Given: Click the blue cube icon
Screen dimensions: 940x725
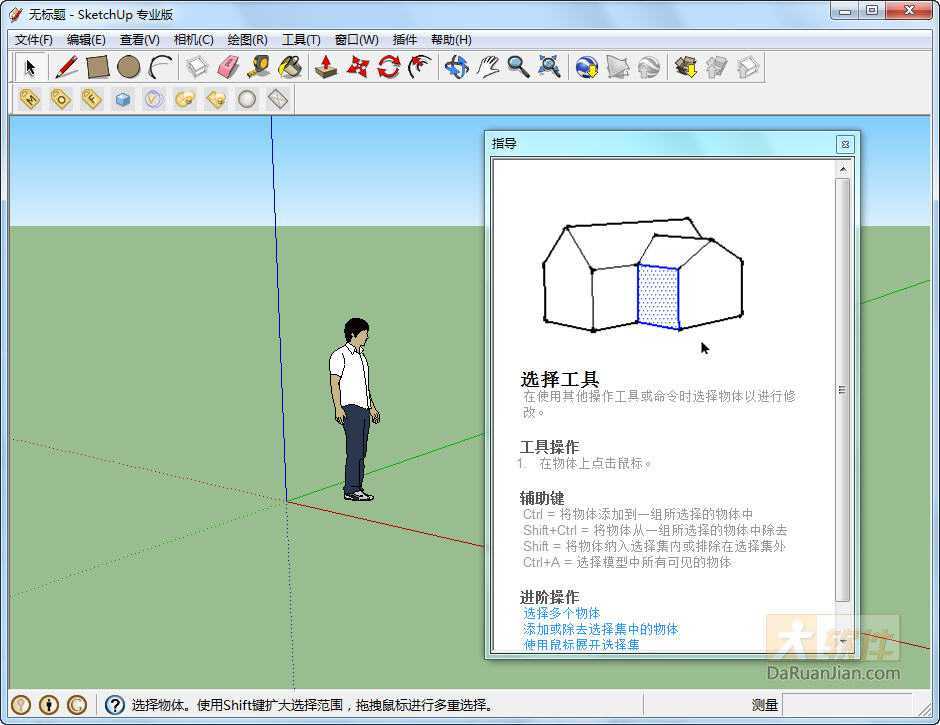Looking at the screenshot, I should [123, 99].
